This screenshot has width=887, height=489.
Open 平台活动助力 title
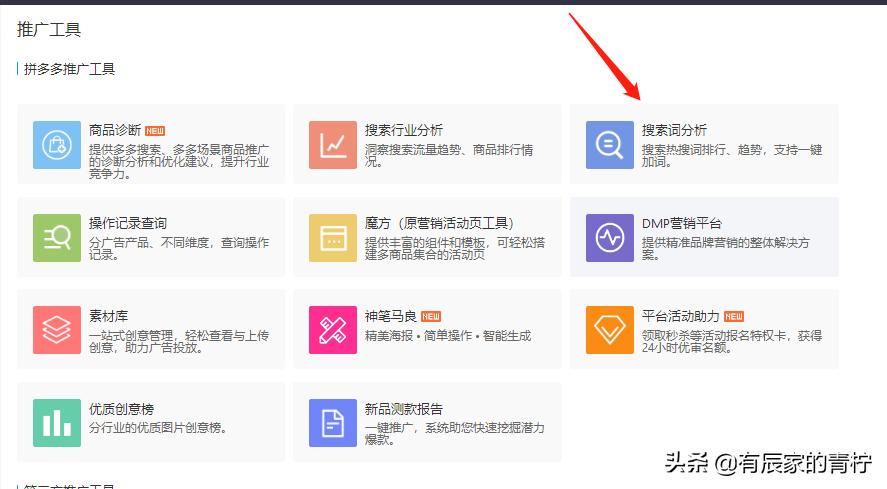coord(681,316)
